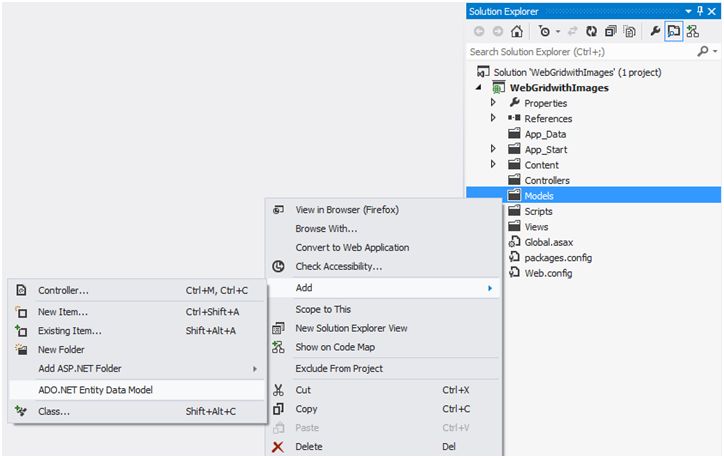
Task: Select the App_Start folder
Action: 538,150
